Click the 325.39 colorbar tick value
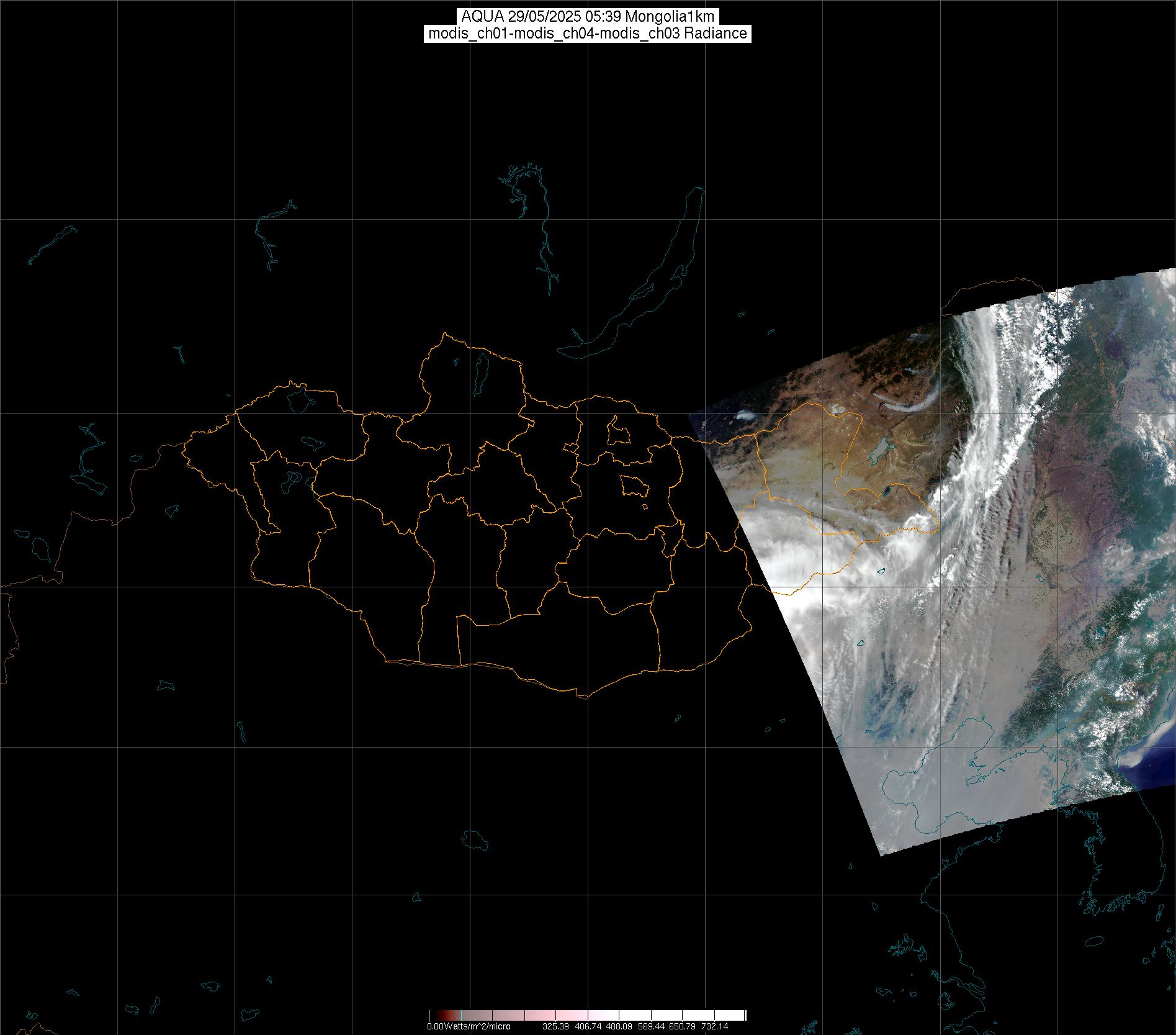 point(556,1027)
